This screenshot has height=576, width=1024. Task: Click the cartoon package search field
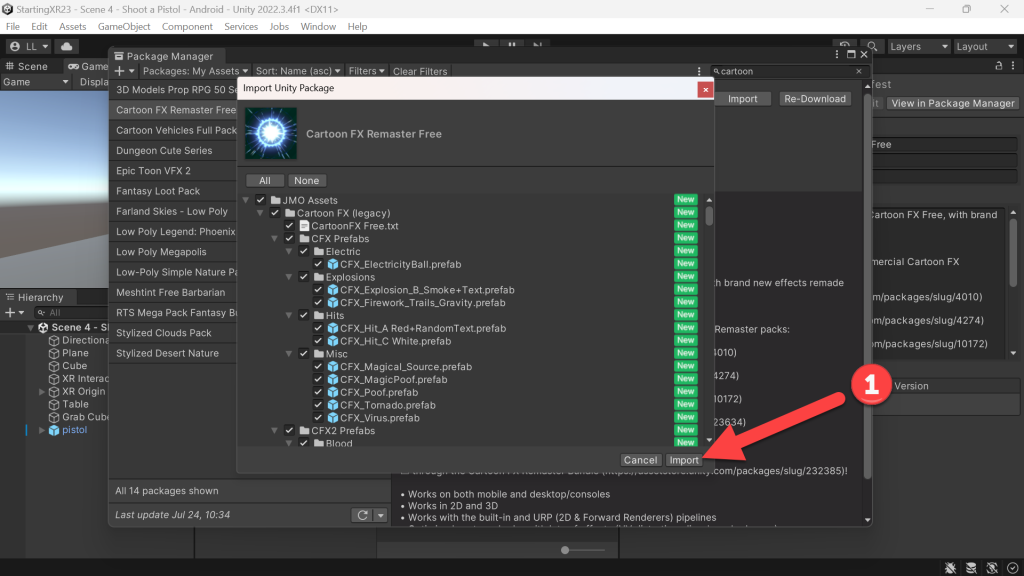point(789,71)
